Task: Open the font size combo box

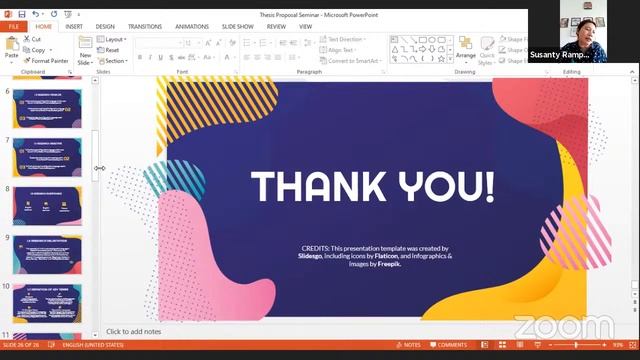Action: [x=193, y=43]
